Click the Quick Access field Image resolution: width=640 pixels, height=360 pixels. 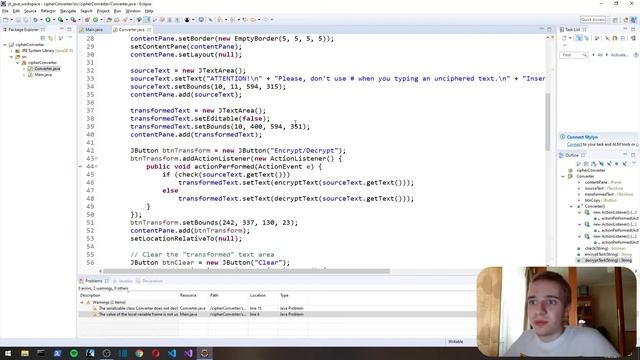(x=593, y=20)
